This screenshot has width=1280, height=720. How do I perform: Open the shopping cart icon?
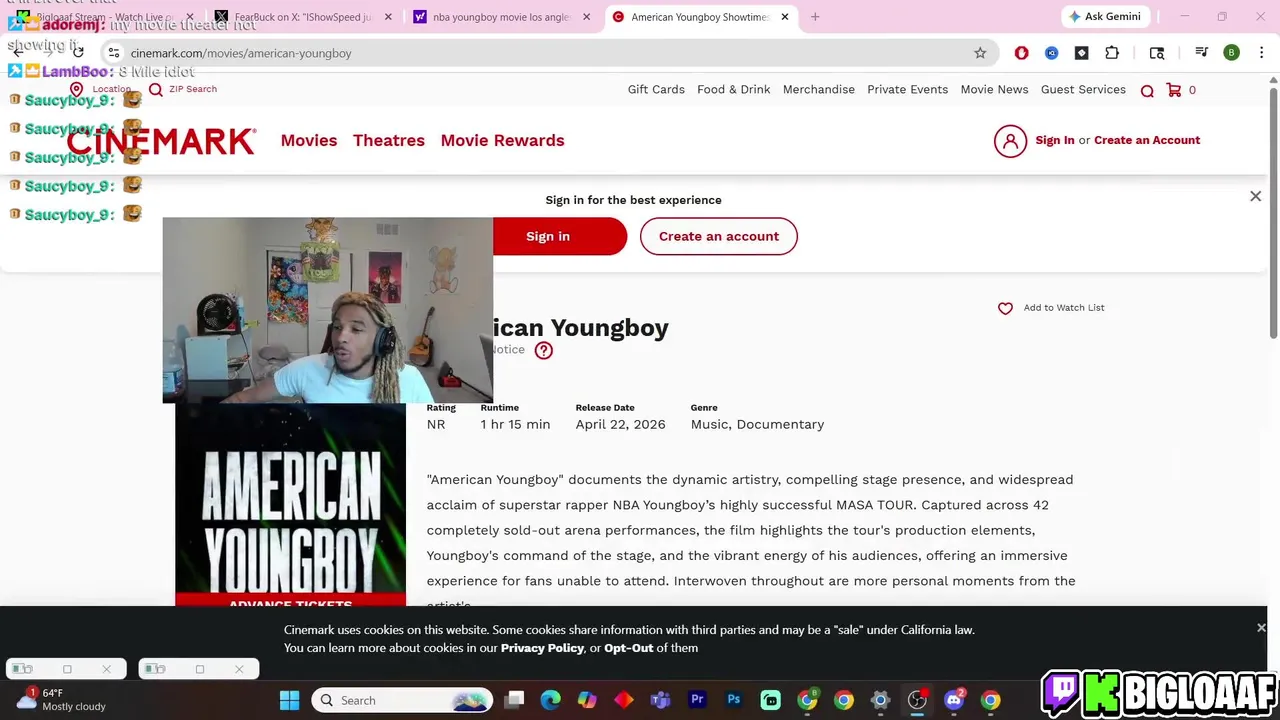[x=1174, y=90]
